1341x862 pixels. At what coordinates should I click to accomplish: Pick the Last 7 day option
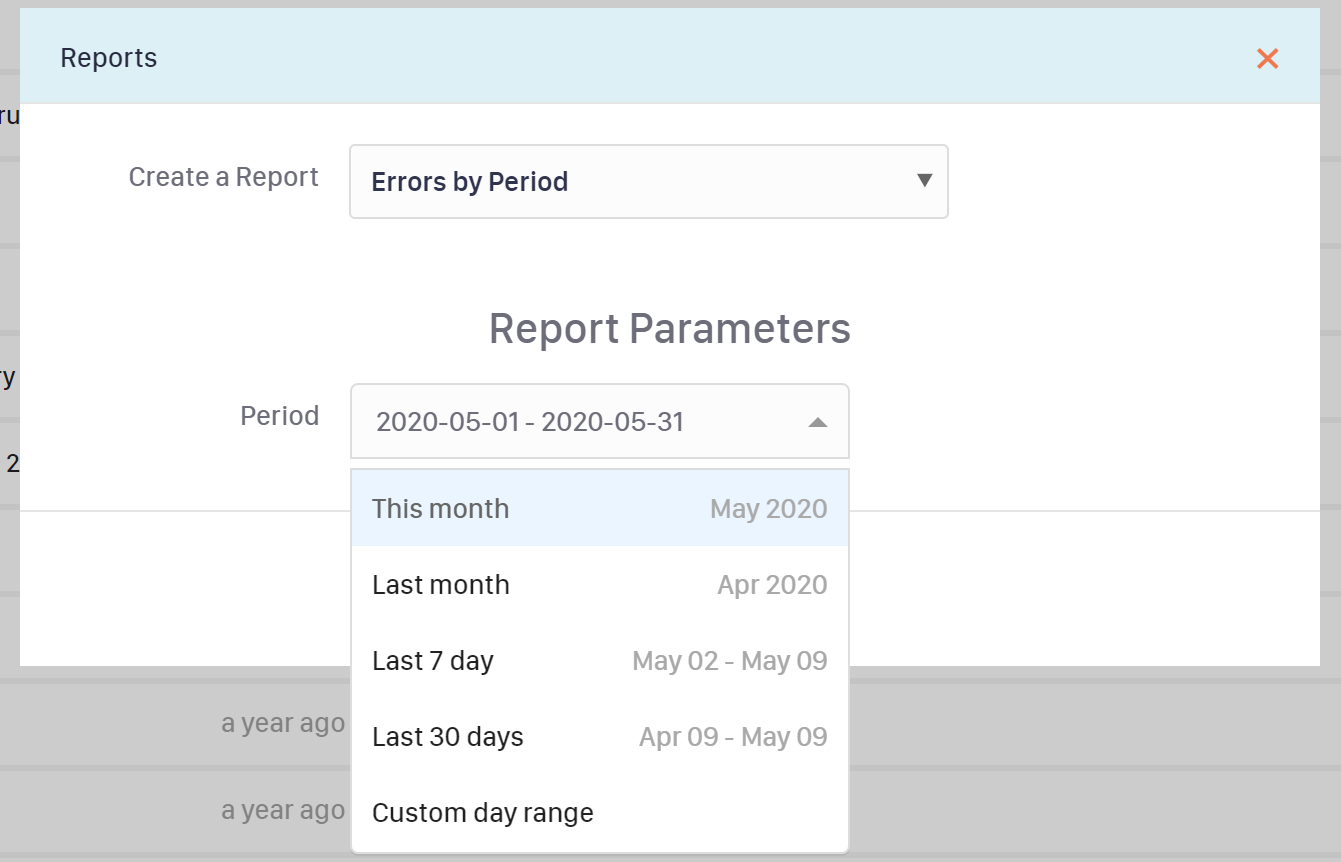(433, 661)
